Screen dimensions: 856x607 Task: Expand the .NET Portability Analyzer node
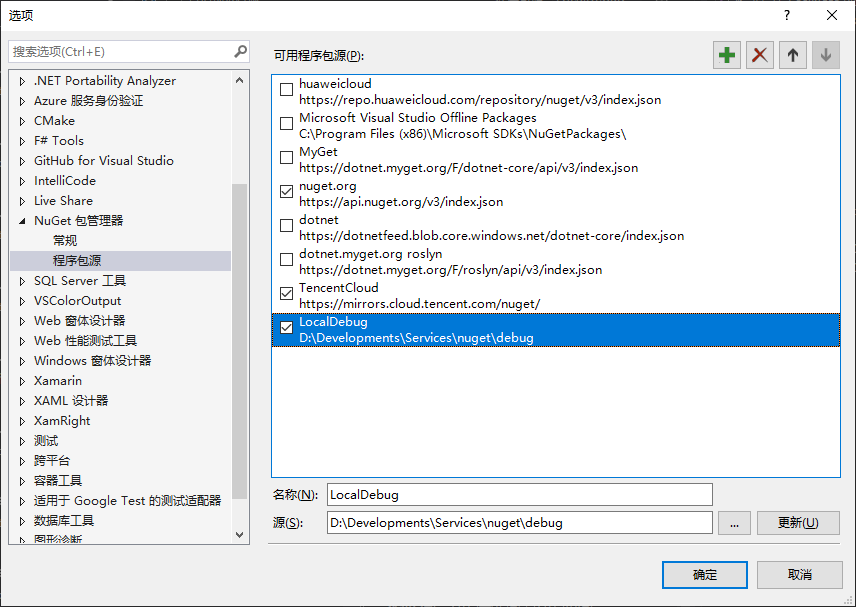pyautogui.click(x=22, y=81)
